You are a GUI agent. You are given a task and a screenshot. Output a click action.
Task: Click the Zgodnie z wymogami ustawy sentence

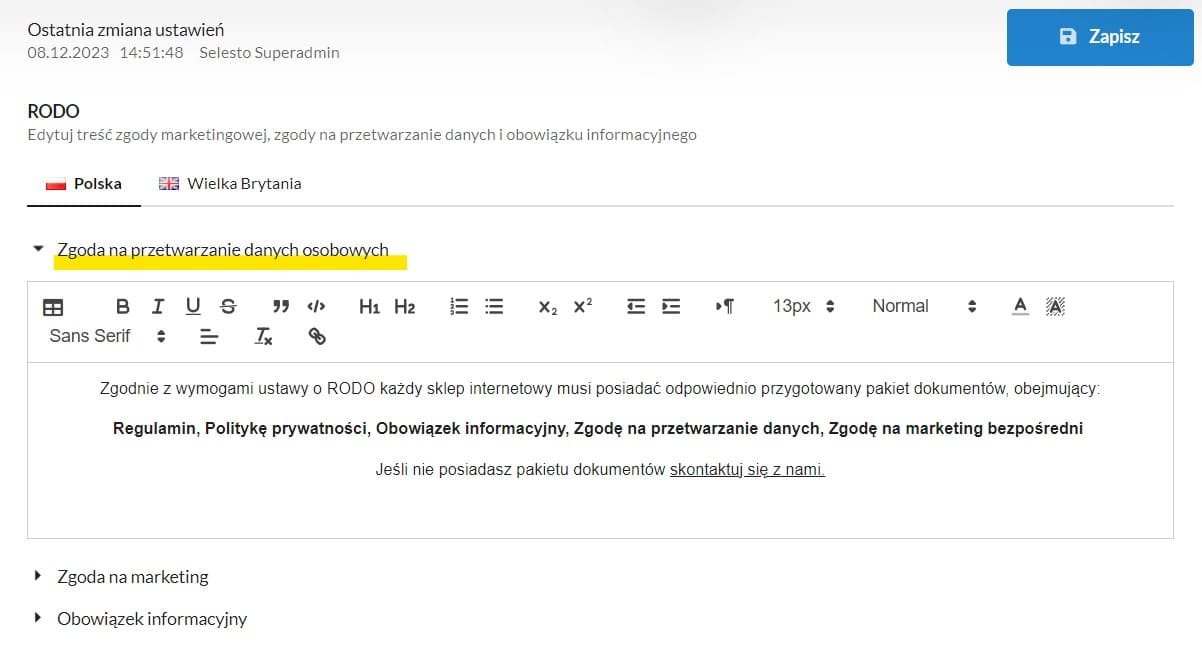(x=600, y=389)
